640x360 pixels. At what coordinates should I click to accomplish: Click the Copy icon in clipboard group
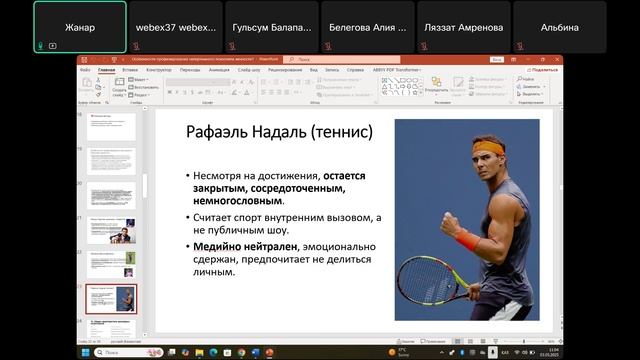coord(98,87)
